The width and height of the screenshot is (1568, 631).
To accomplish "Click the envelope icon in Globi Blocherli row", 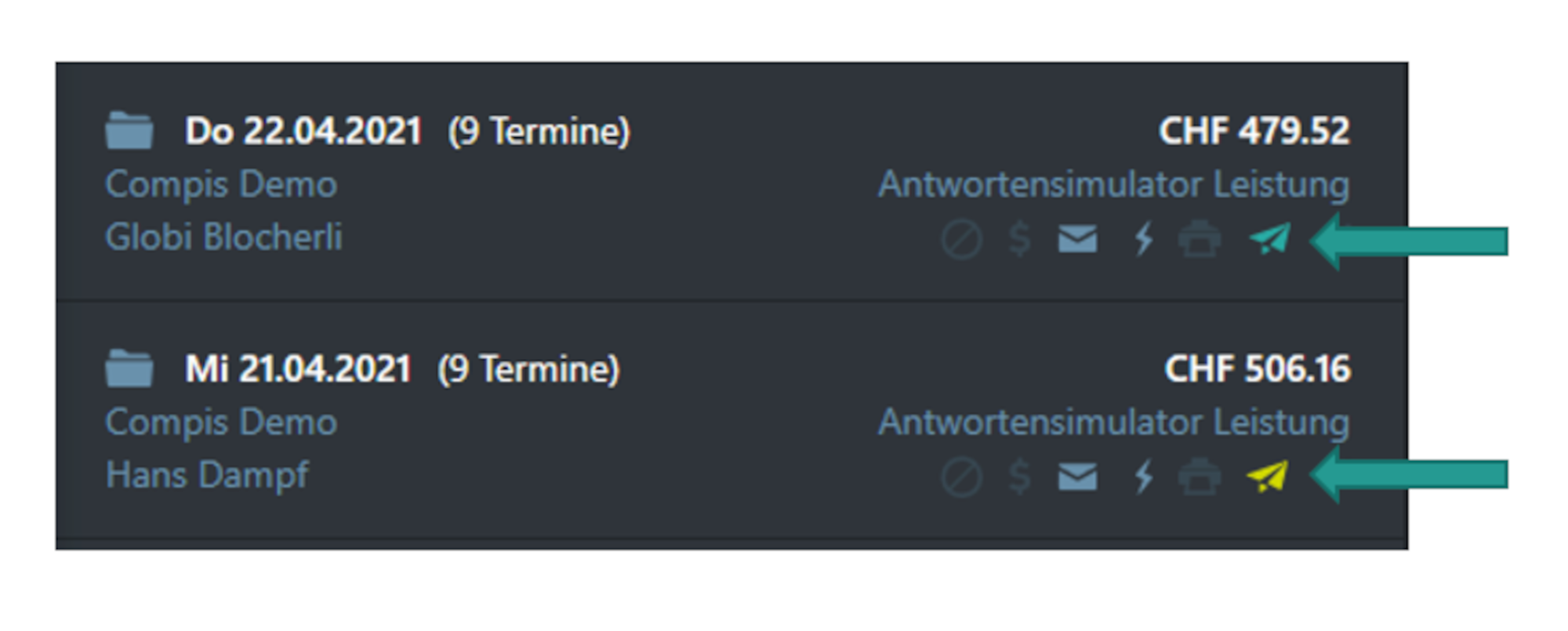I will tap(1077, 239).
